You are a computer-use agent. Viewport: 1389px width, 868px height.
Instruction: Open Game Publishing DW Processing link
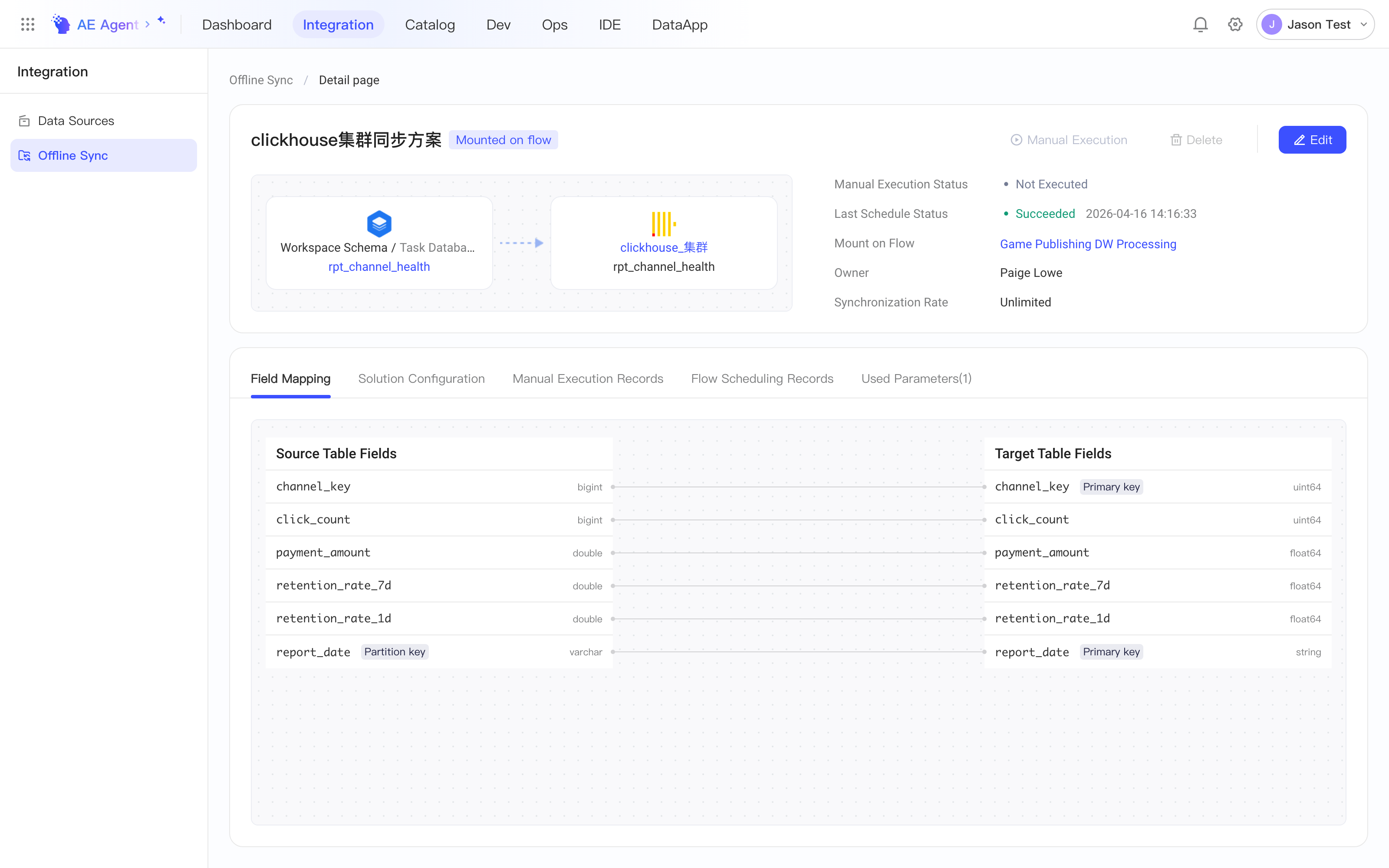pos(1088,244)
